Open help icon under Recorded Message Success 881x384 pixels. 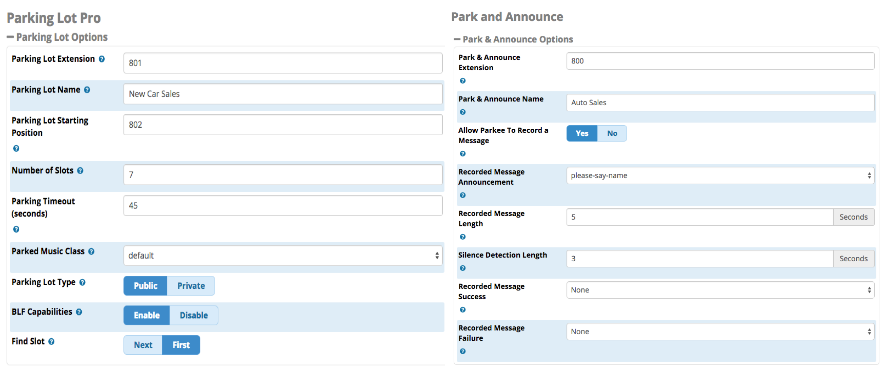click(462, 310)
